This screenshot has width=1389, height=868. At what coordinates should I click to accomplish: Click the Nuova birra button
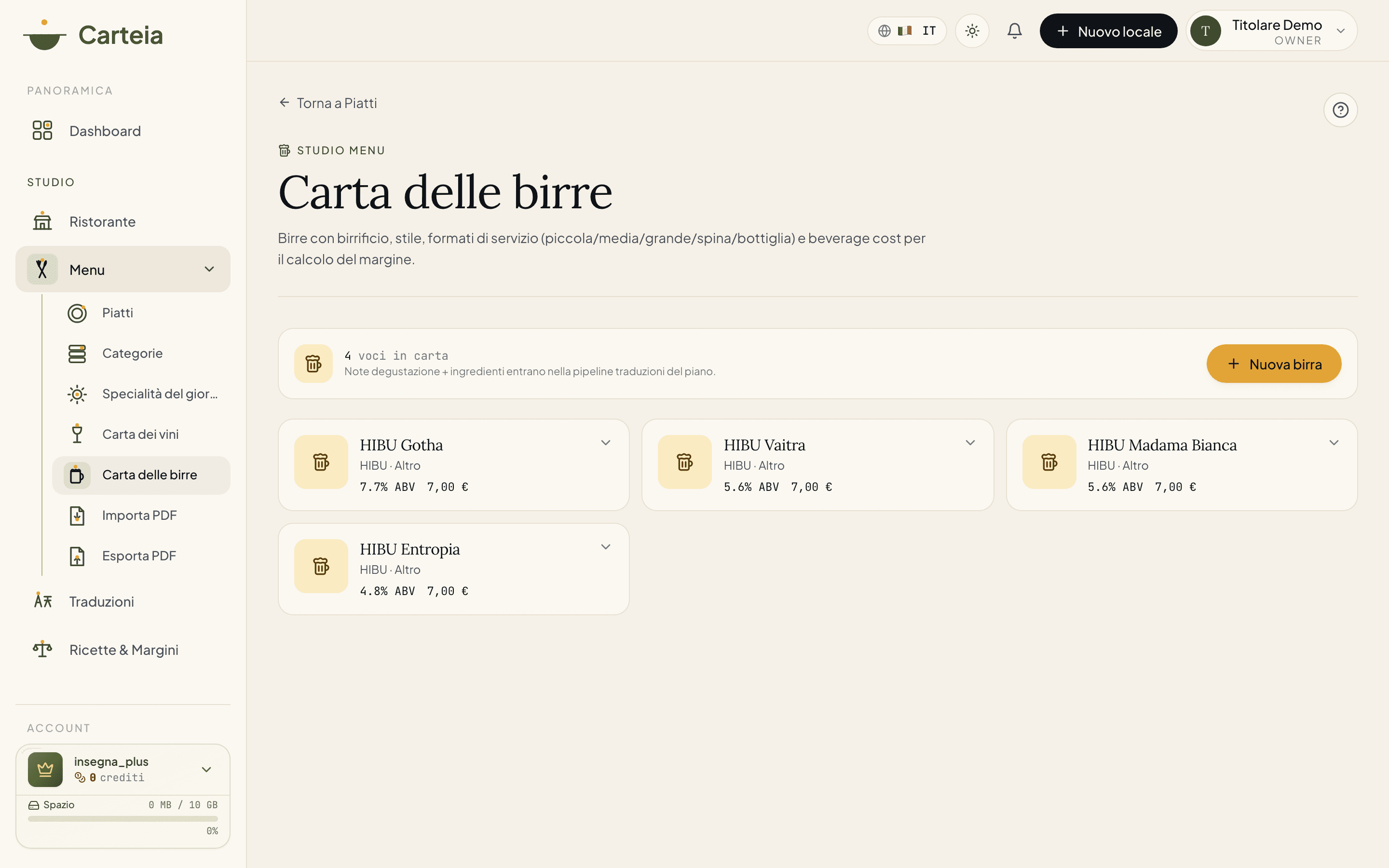click(x=1274, y=364)
